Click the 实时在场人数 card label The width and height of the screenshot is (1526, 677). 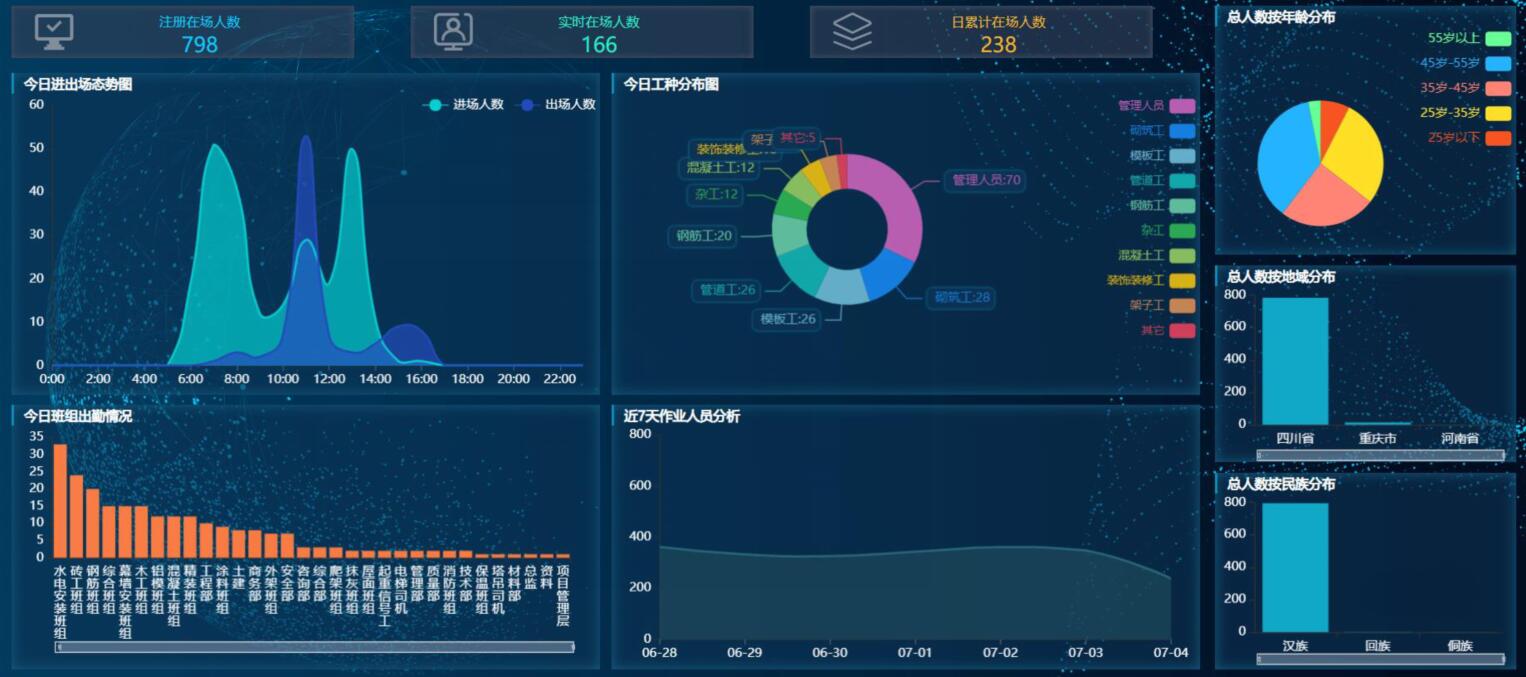pos(599,21)
